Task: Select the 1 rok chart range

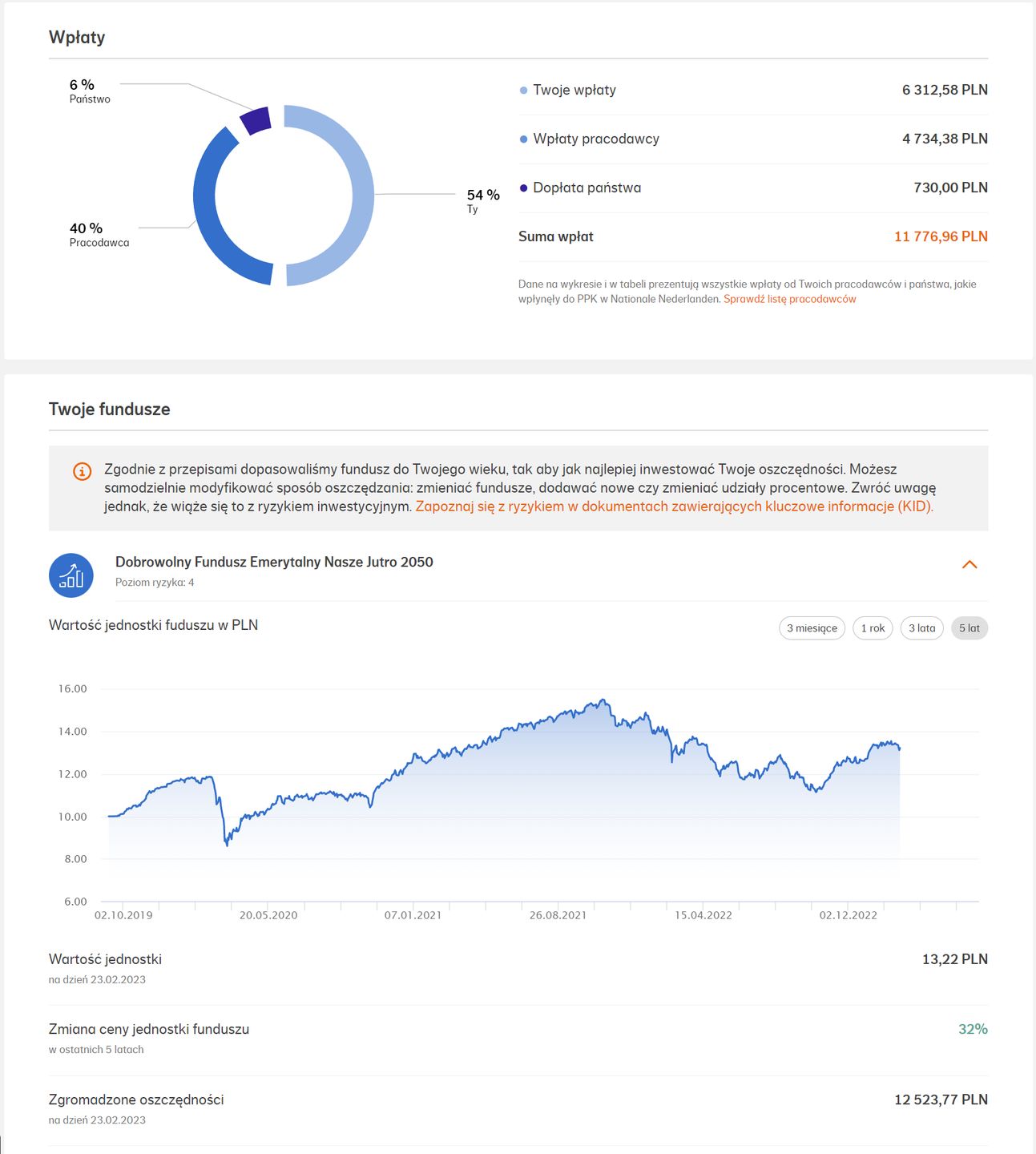Action: [x=873, y=628]
